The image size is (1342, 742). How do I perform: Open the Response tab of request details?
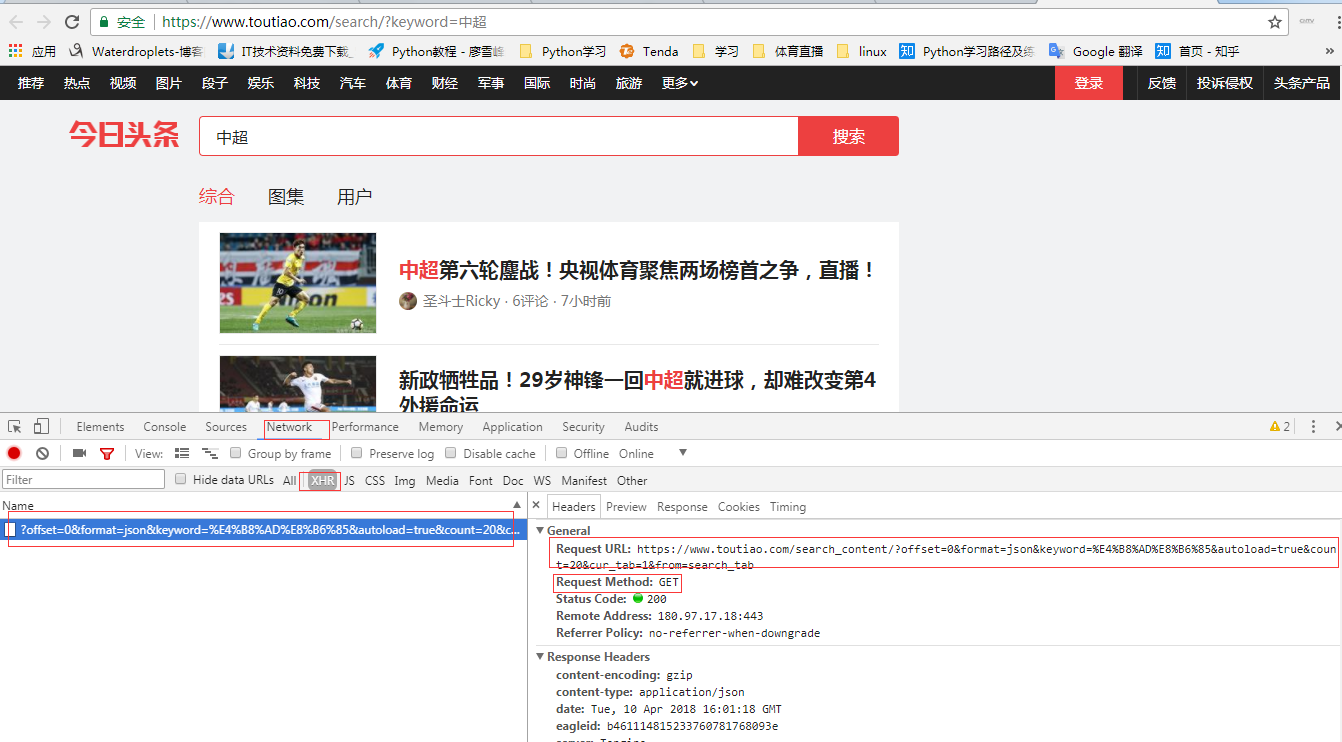click(x=682, y=507)
